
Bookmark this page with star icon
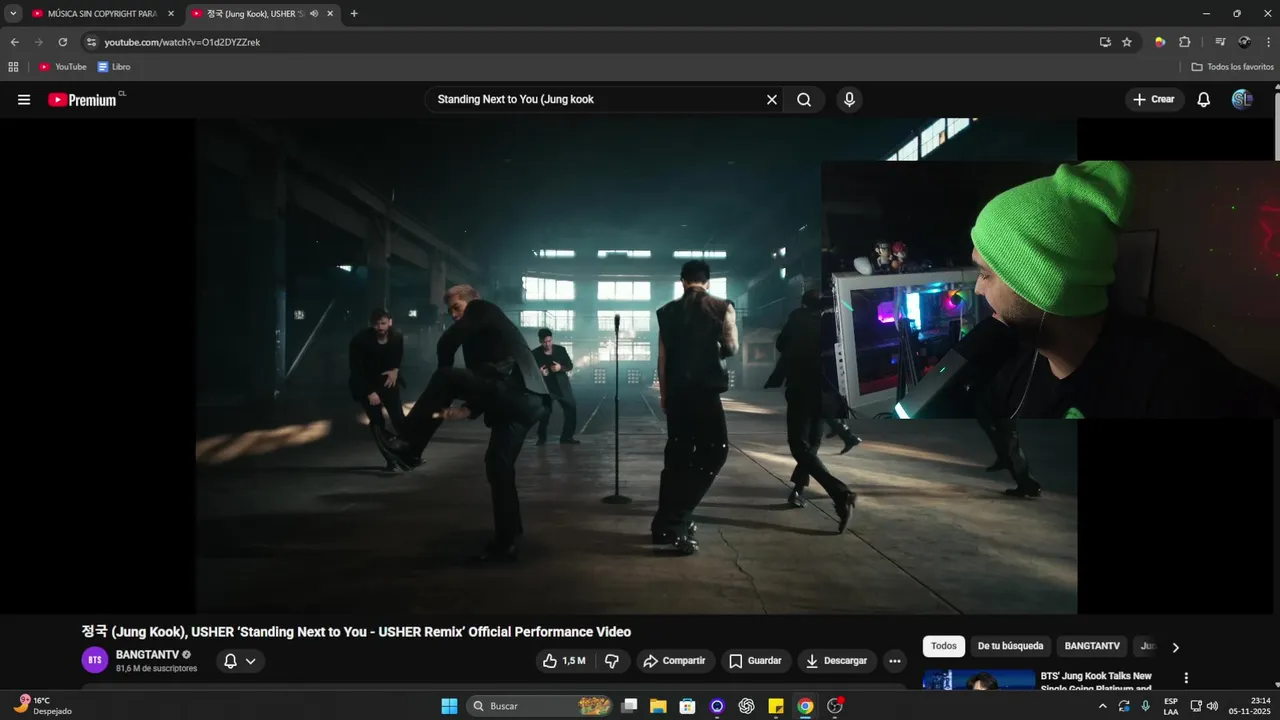click(1127, 42)
